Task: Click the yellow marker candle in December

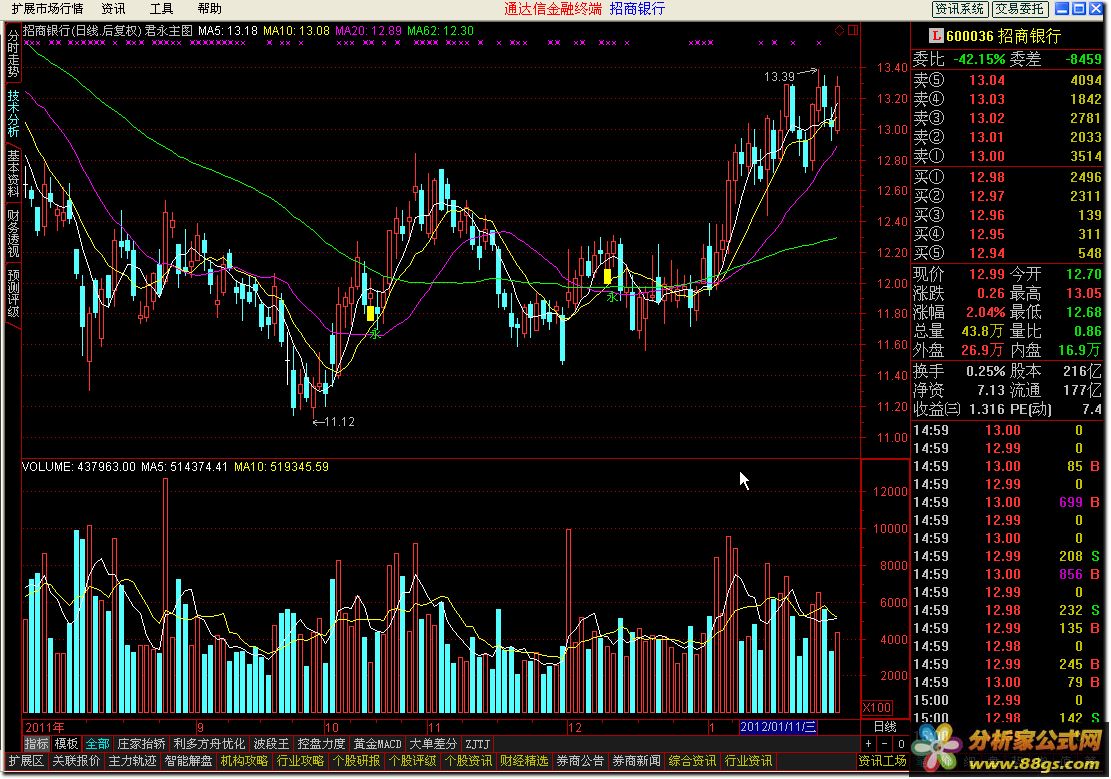Action: click(607, 276)
